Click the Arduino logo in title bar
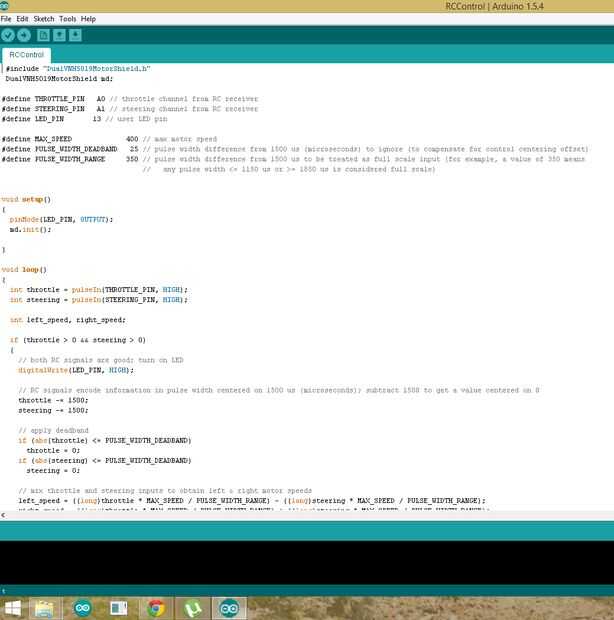This screenshot has height=620, width=614. tap(4, 6)
